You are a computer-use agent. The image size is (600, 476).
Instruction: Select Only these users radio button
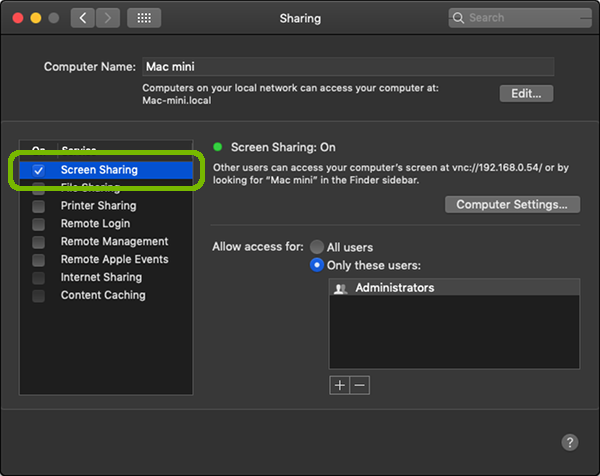pyautogui.click(x=317, y=265)
